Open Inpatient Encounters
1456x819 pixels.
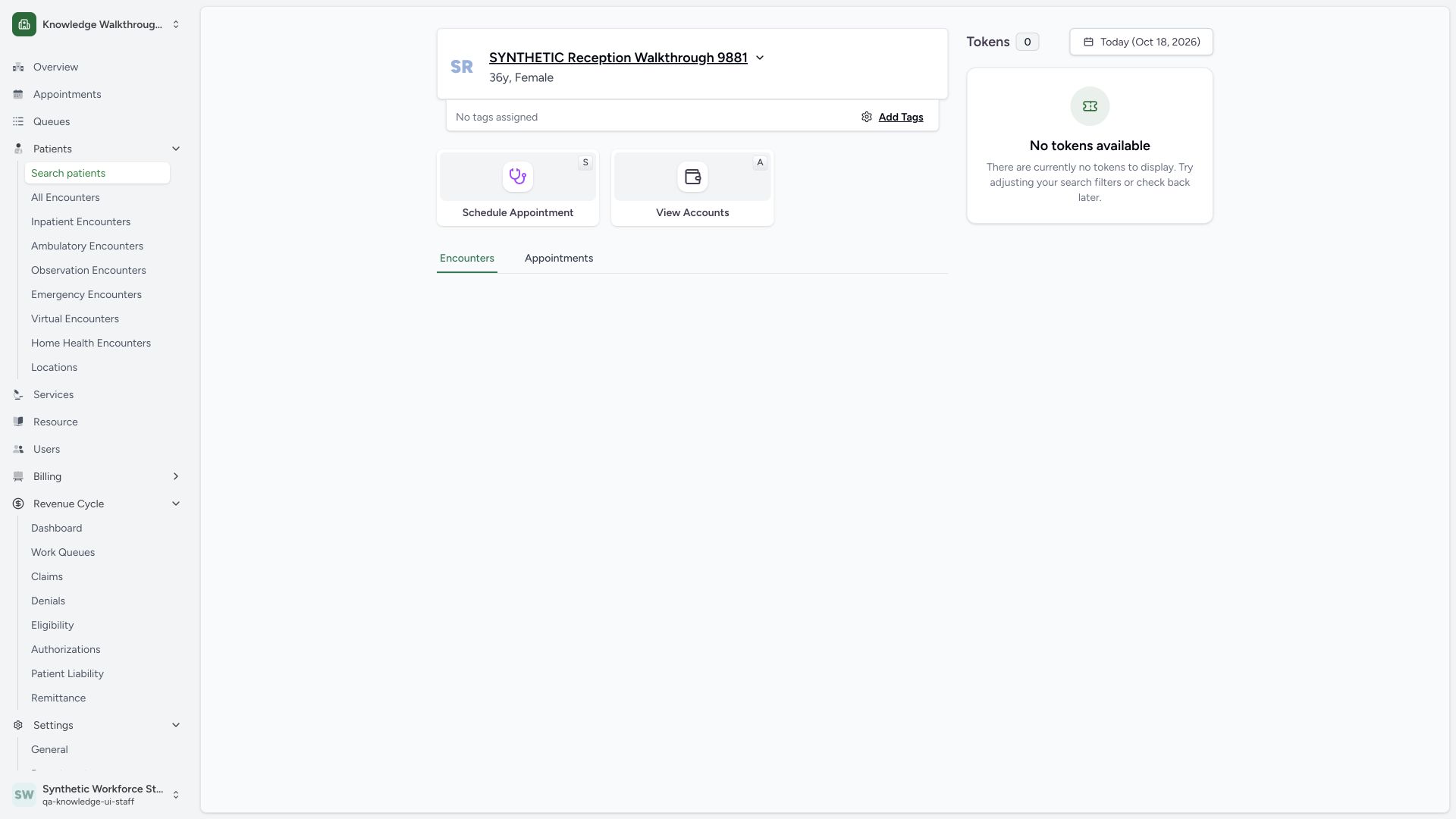coord(80,221)
